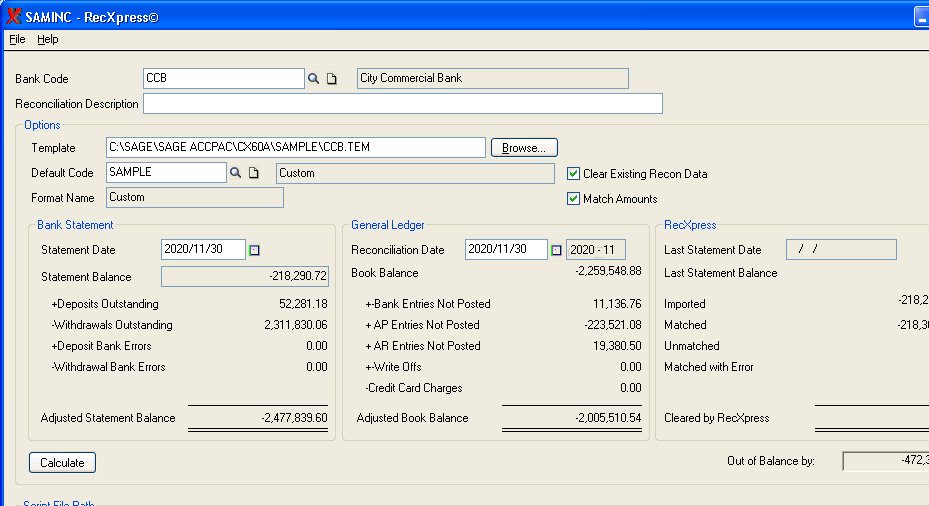This screenshot has width=929, height=506.
Task: Click the Statement Balance field
Action: tap(245, 277)
